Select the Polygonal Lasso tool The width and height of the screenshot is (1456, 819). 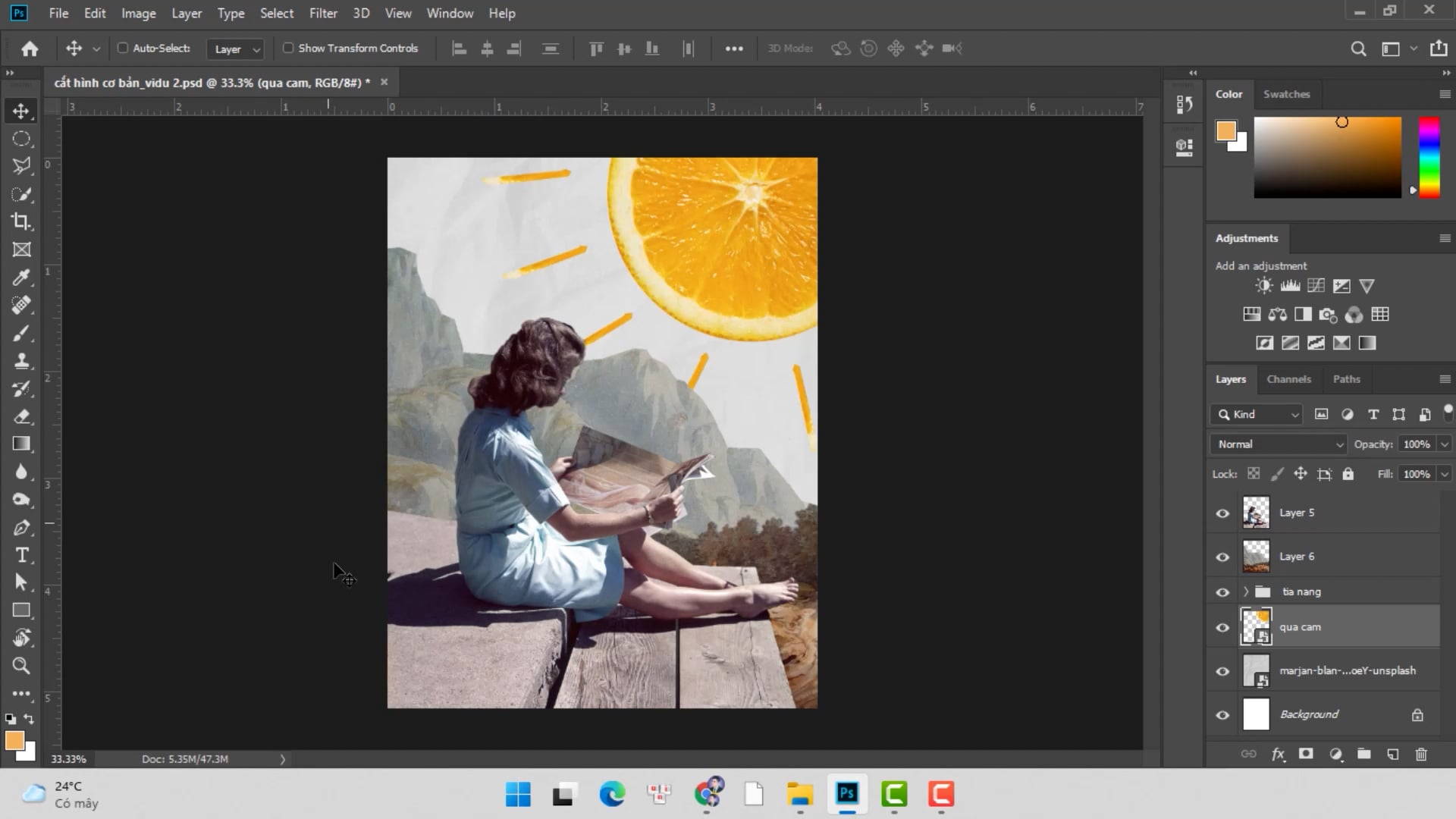pyautogui.click(x=21, y=166)
